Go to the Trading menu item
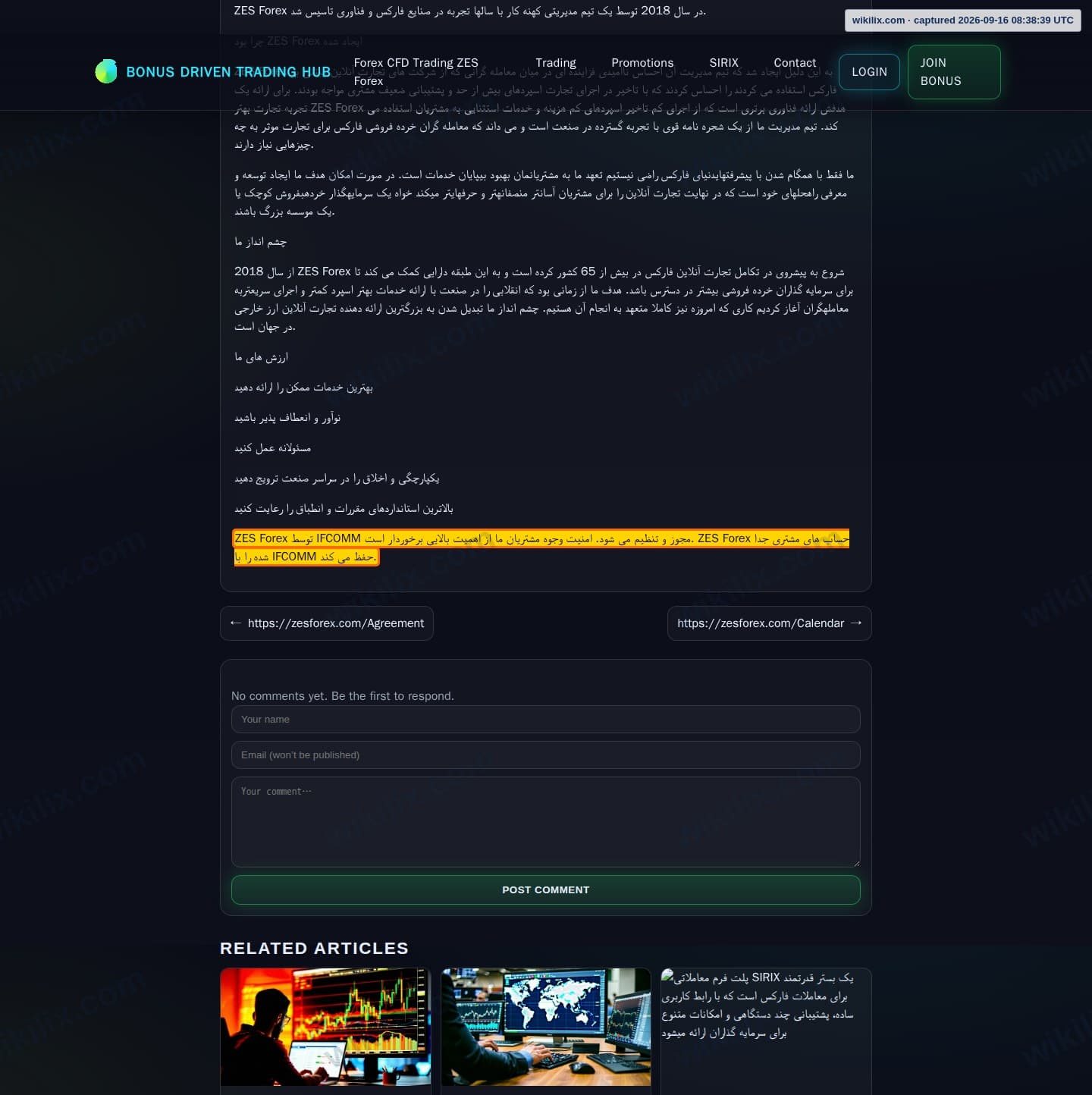 [x=556, y=63]
